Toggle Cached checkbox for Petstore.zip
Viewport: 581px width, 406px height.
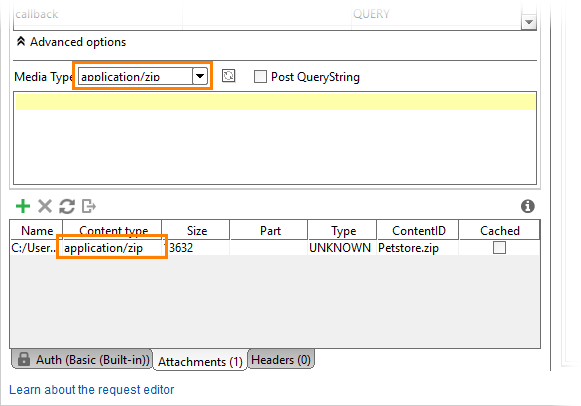(499, 248)
